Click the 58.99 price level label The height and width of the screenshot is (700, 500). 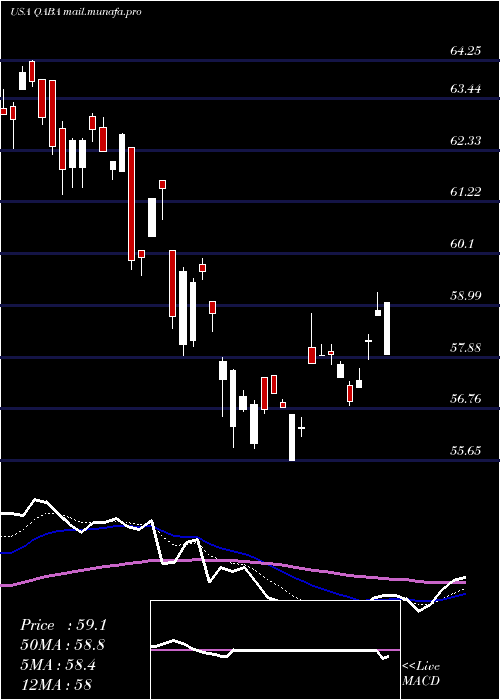coord(466,296)
